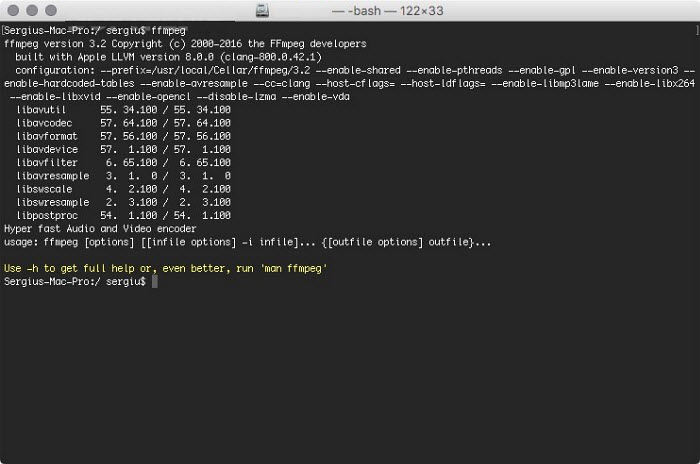Image resolution: width=700 pixels, height=464 pixels.
Task: Click the '--enable-libx264' flag text
Action: [x=650, y=83]
